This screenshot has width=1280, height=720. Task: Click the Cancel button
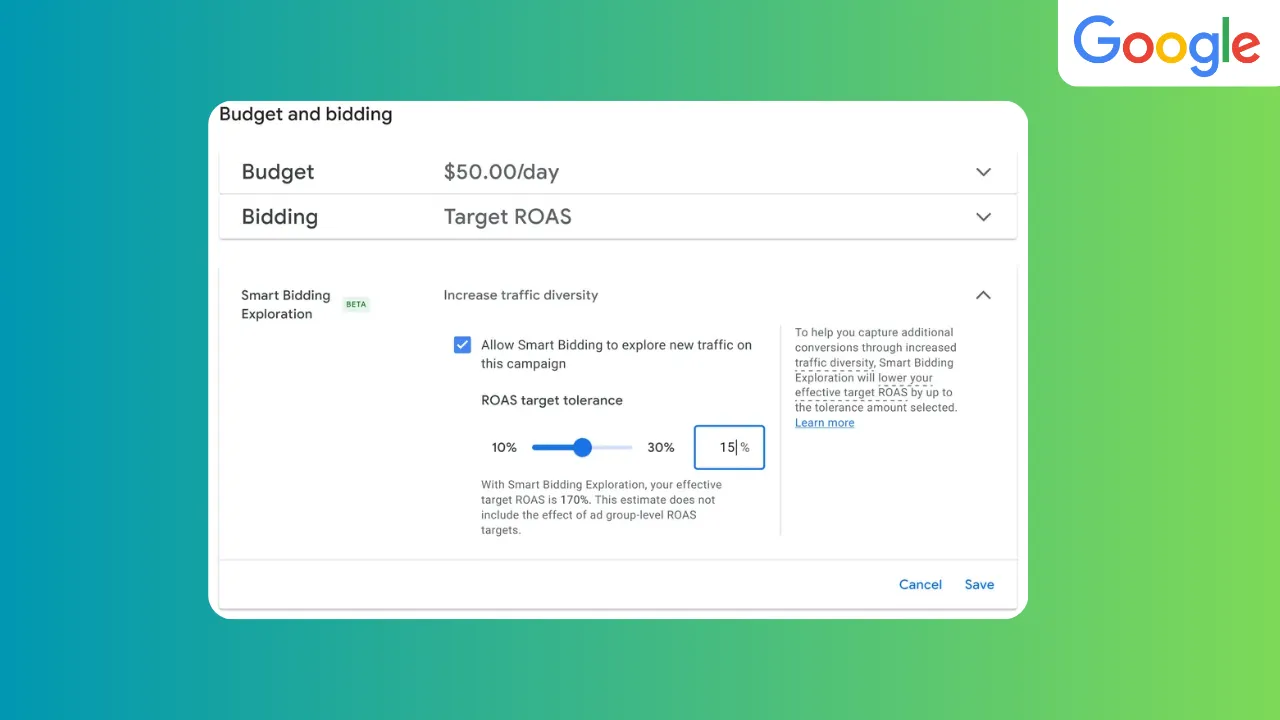[x=920, y=585]
